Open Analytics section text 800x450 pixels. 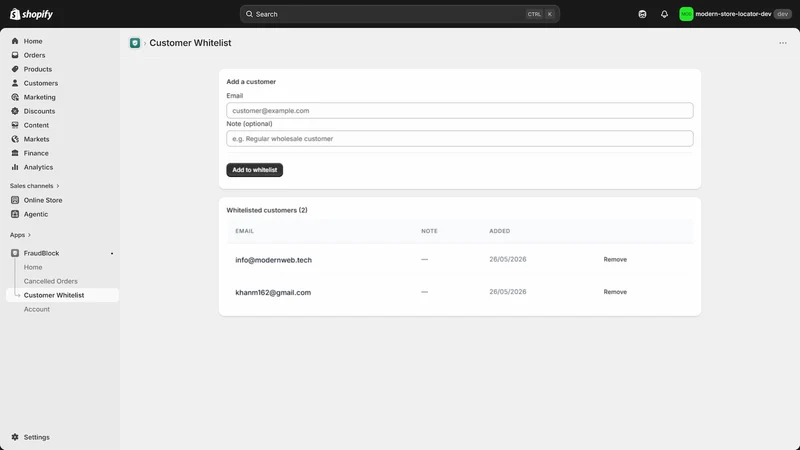pyautogui.click(x=38, y=167)
